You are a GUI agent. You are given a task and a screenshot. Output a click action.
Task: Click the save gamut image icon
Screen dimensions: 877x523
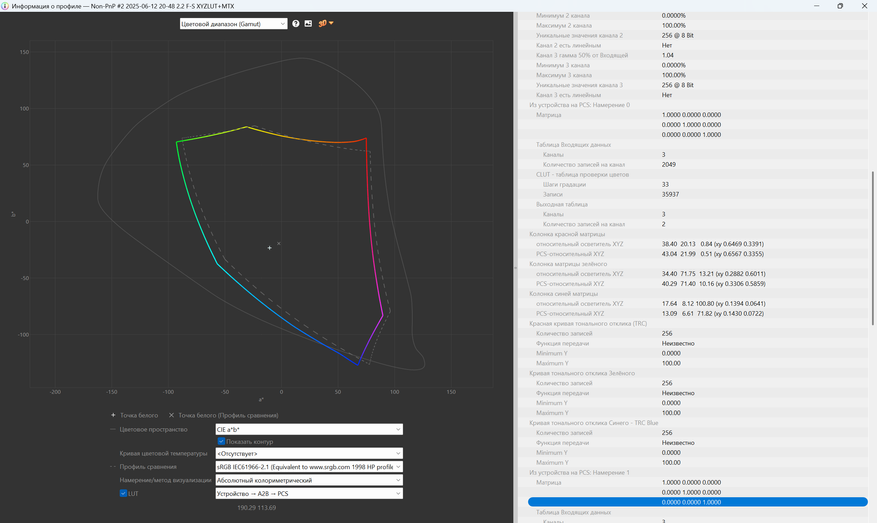click(x=308, y=23)
